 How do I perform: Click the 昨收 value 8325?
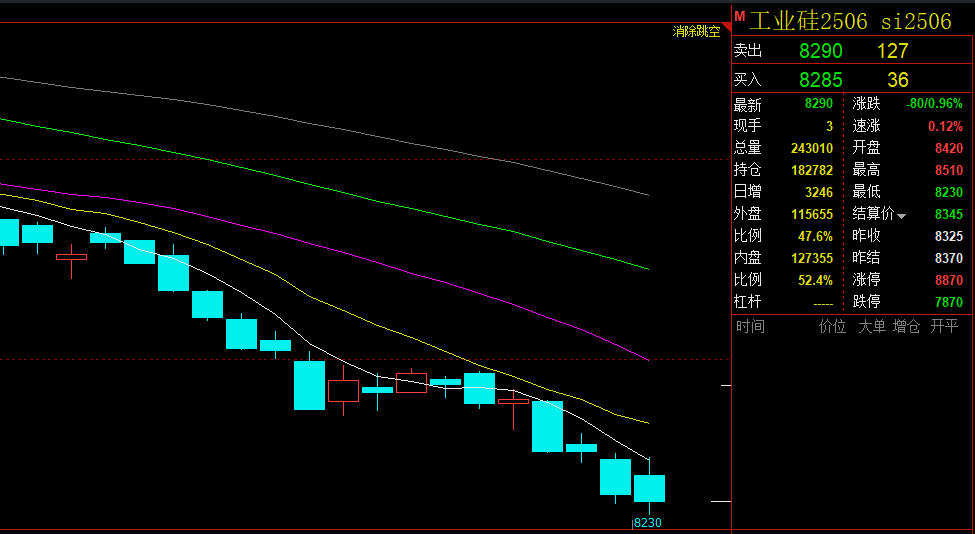pyautogui.click(x=949, y=236)
